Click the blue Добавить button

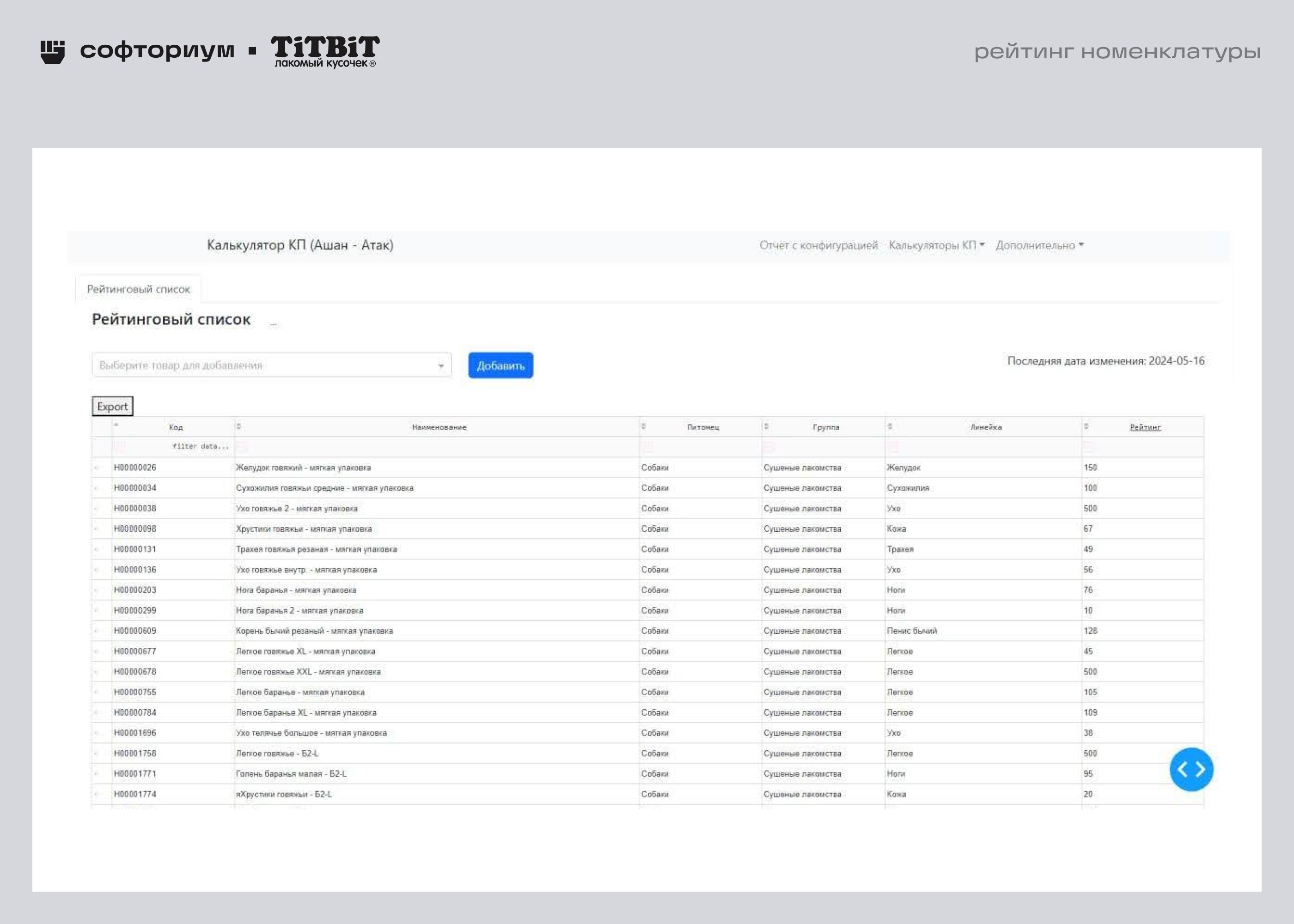(x=500, y=365)
